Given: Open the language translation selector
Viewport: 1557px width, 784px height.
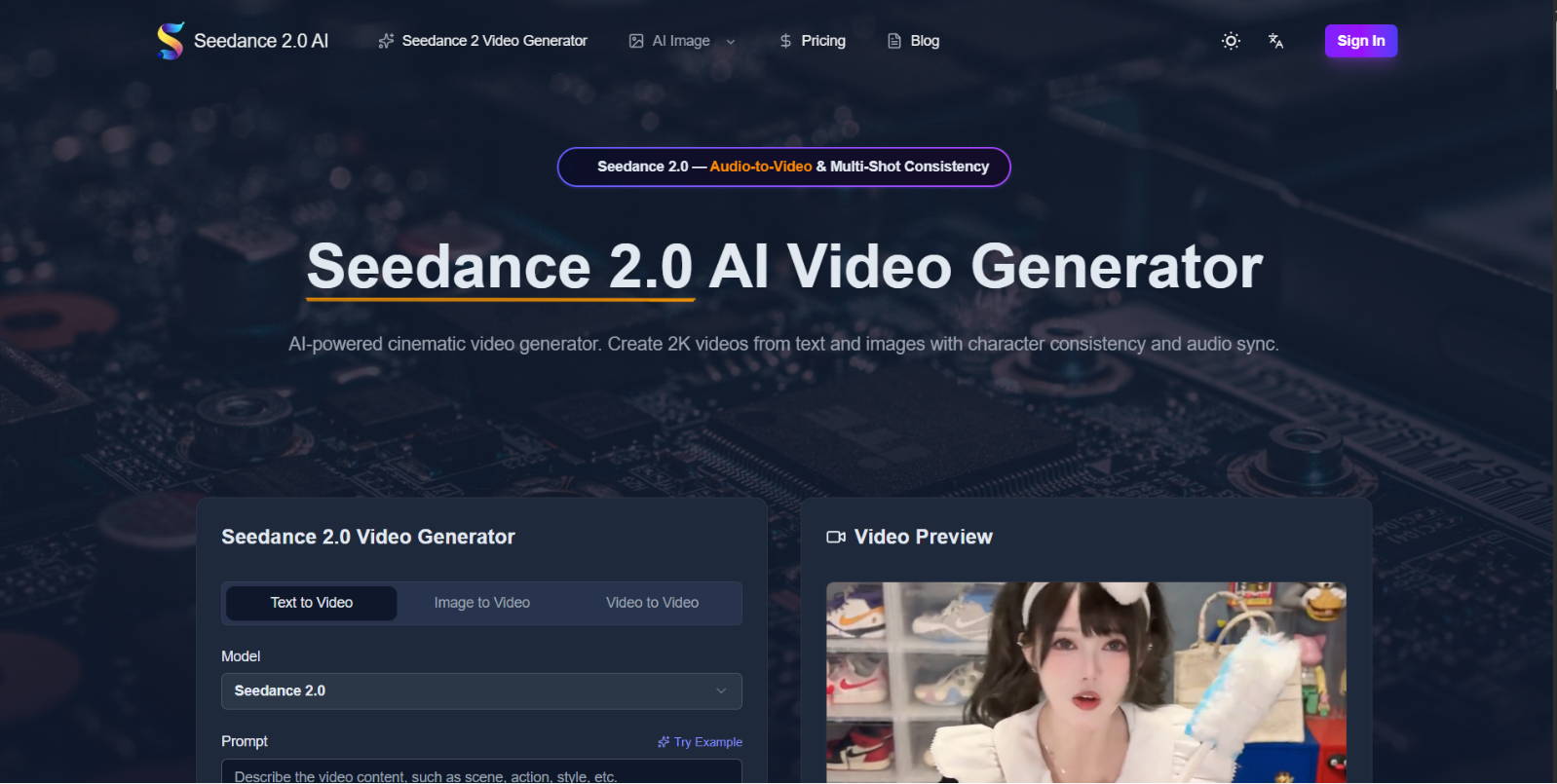Looking at the screenshot, I should (x=1275, y=41).
